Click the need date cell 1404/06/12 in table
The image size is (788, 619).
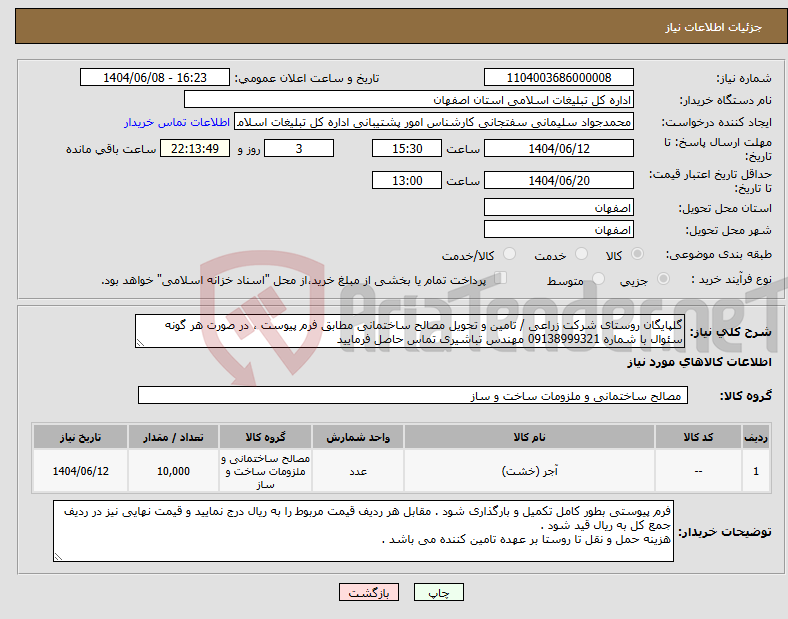tap(80, 471)
